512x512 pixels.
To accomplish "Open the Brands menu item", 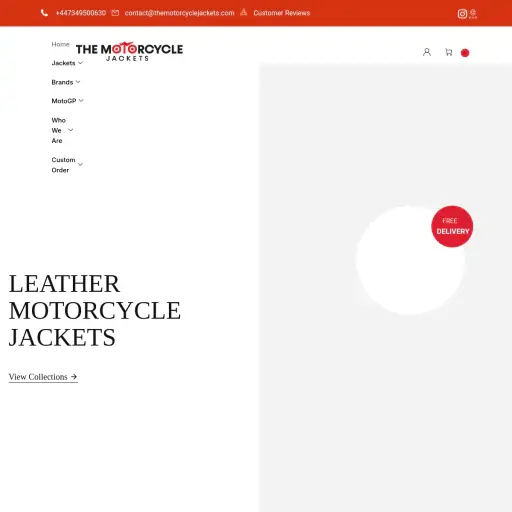I will tap(62, 82).
